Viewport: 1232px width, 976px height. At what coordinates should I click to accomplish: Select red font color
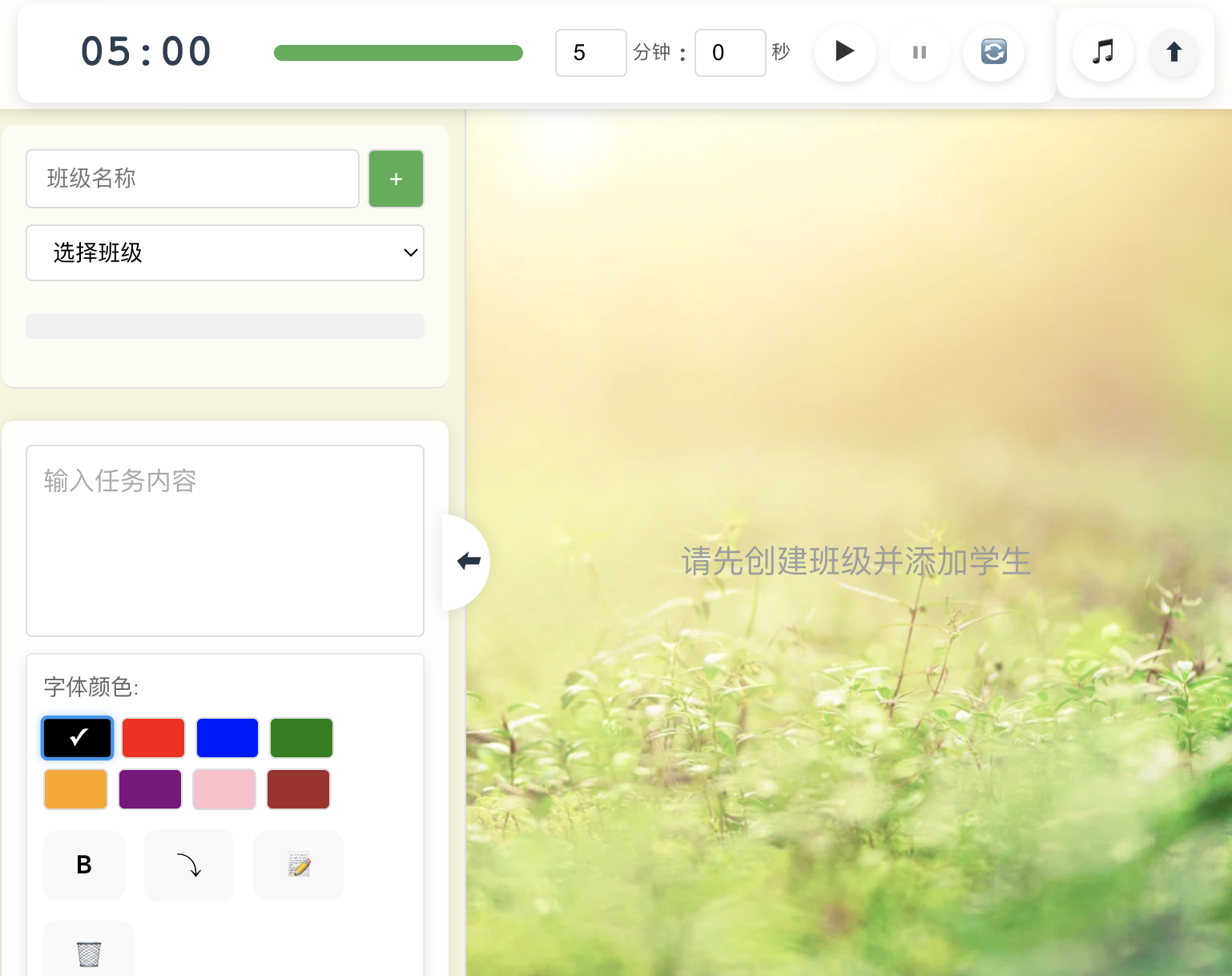(x=153, y=737)
